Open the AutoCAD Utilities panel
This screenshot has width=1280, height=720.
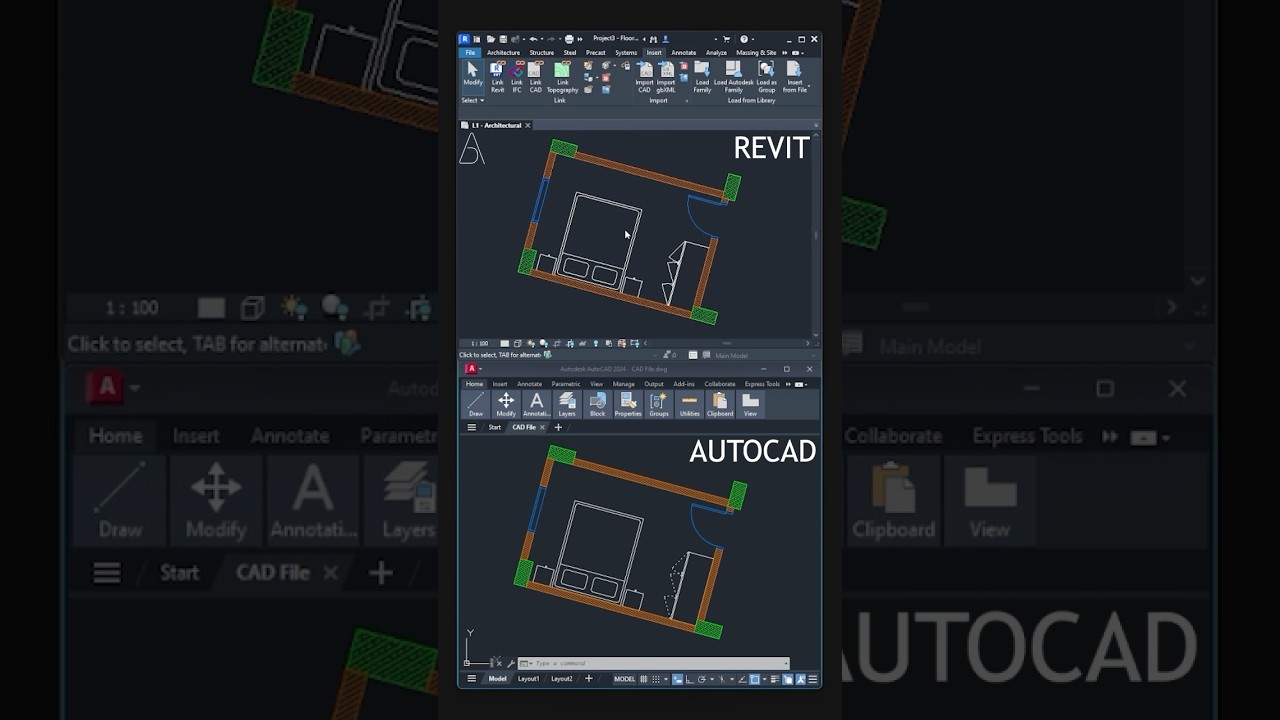coord(690,404)
